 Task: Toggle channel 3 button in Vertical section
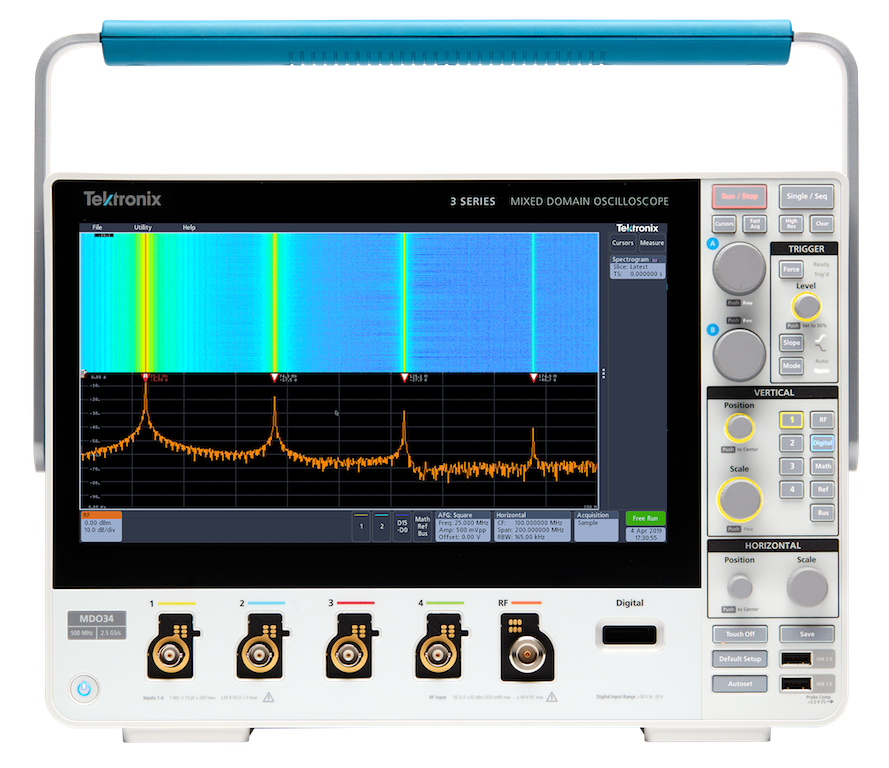791,466
